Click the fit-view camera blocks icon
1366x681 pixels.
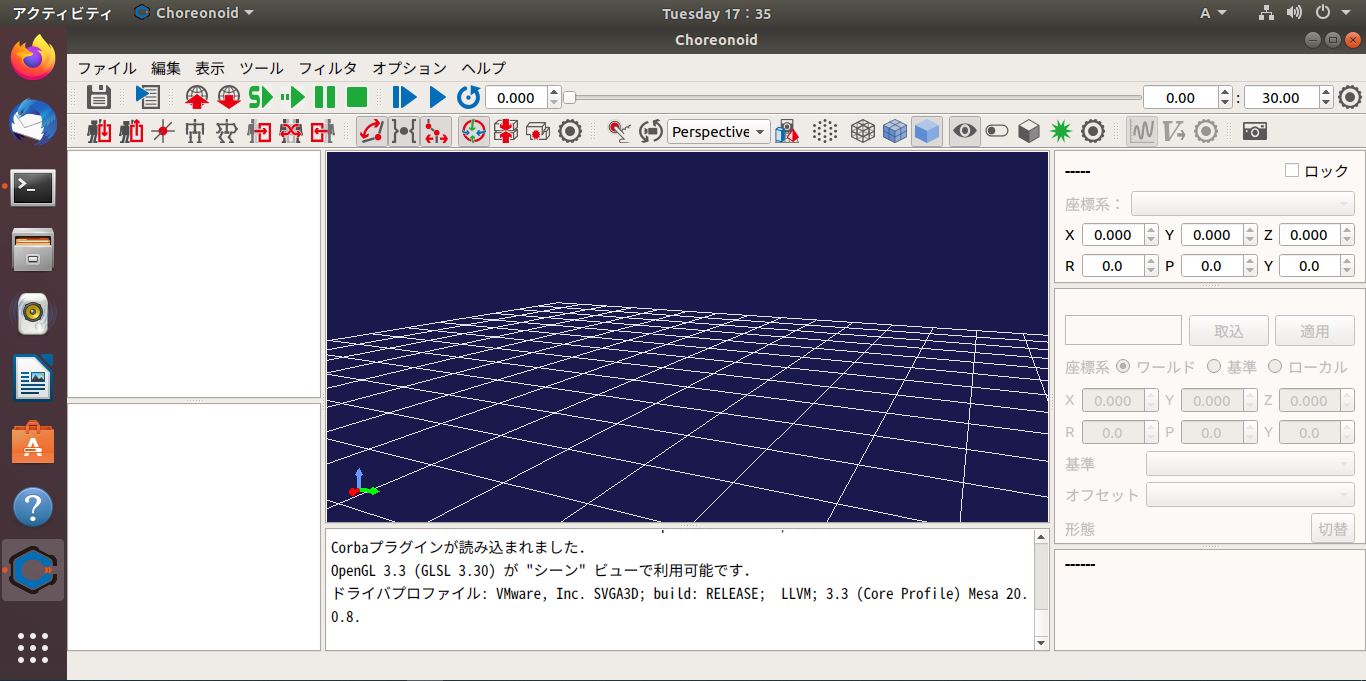tap(787, 131)
